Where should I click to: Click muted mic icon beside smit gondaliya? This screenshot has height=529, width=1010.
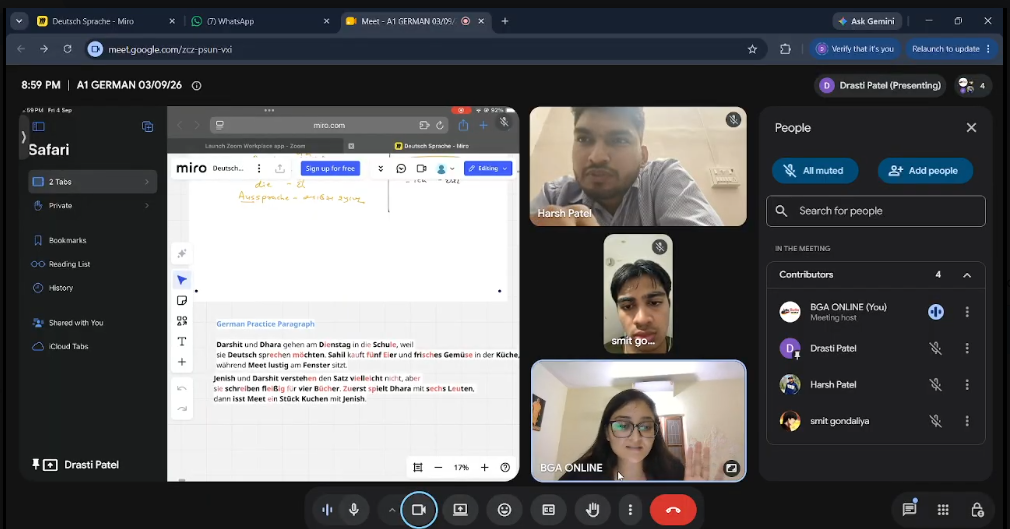tap(935, 421)
